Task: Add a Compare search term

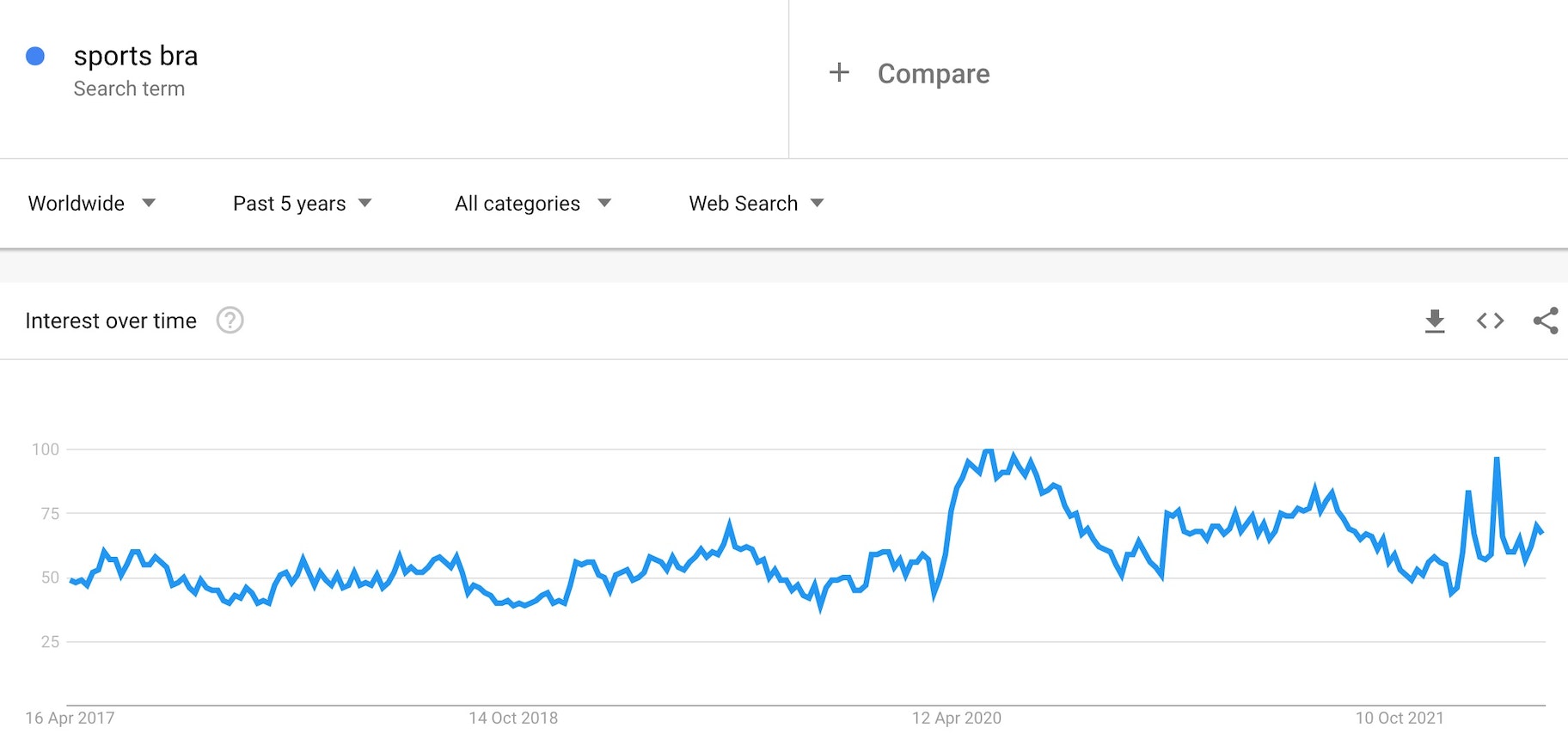Action: pyautogui.click(x=933, y=74)
